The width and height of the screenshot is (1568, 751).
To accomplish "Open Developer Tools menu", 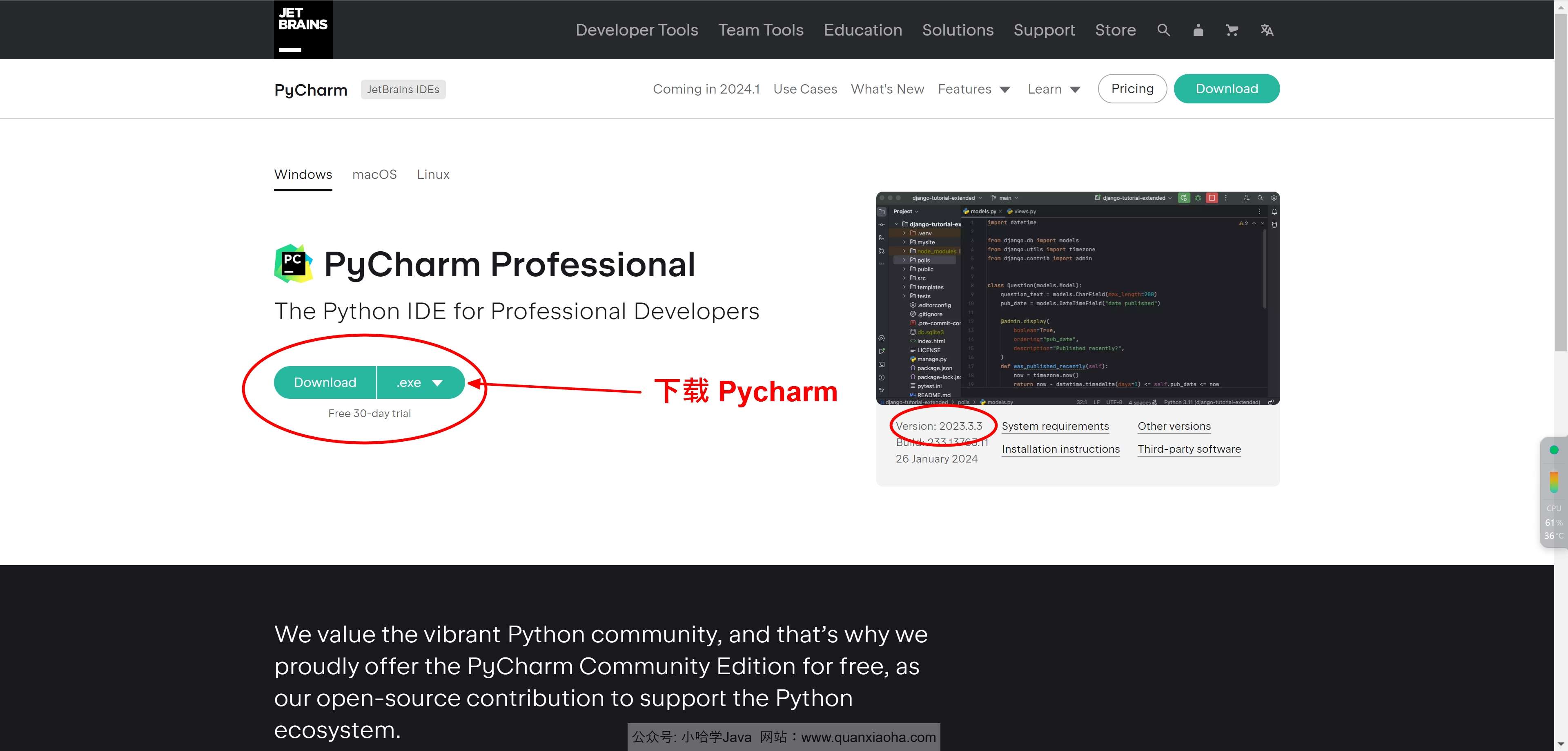I will 637,30.
